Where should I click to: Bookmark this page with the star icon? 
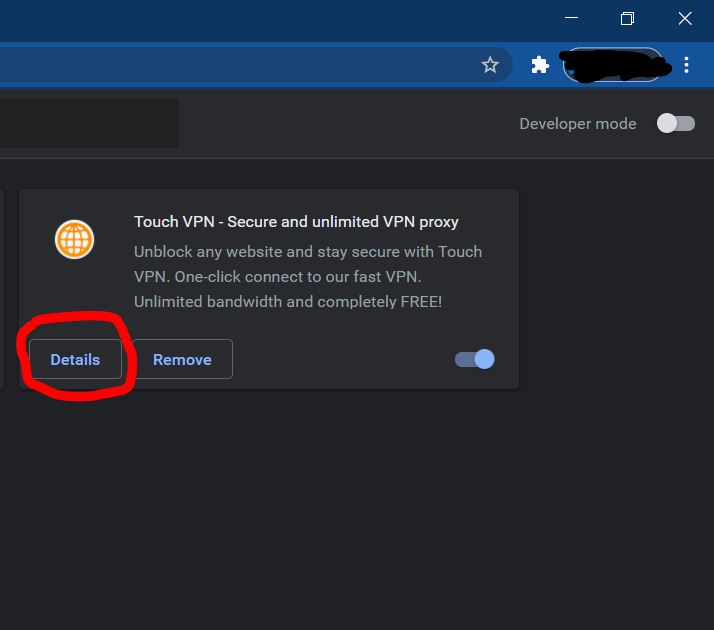(x=490, y=65)
